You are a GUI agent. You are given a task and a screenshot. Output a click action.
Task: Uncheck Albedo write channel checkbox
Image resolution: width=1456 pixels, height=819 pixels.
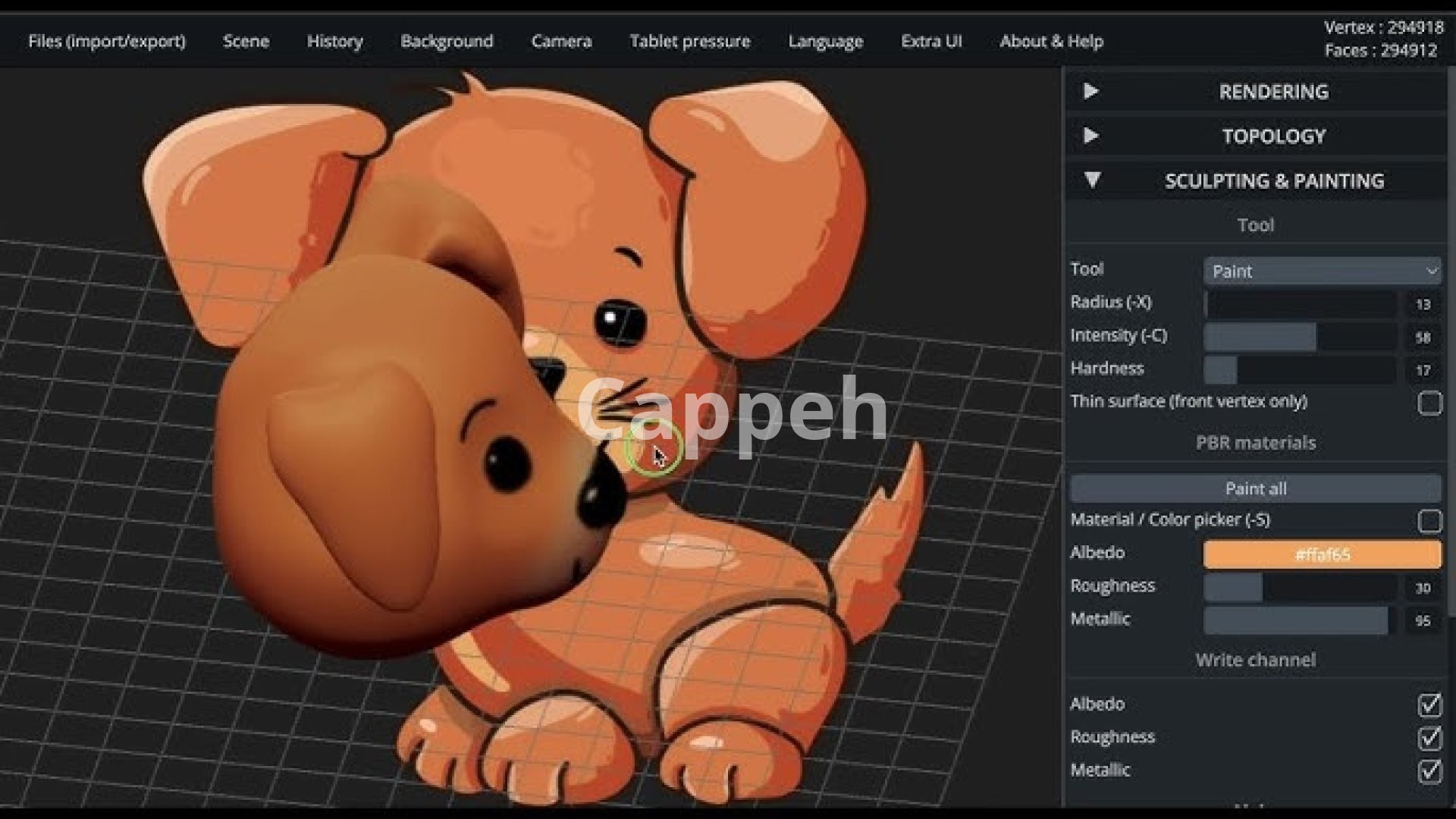coord(1429,704)
